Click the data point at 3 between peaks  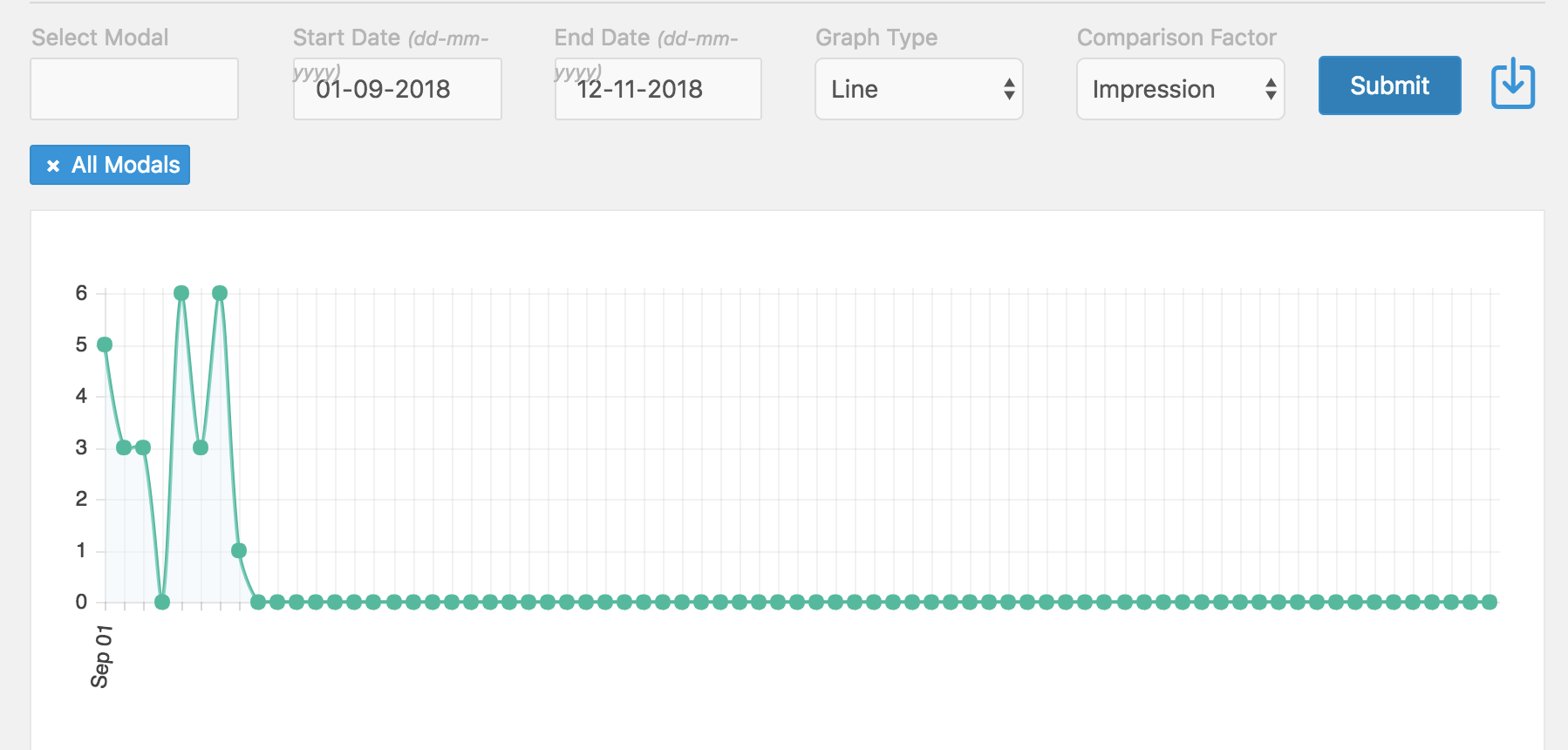(x=201, y=447)
